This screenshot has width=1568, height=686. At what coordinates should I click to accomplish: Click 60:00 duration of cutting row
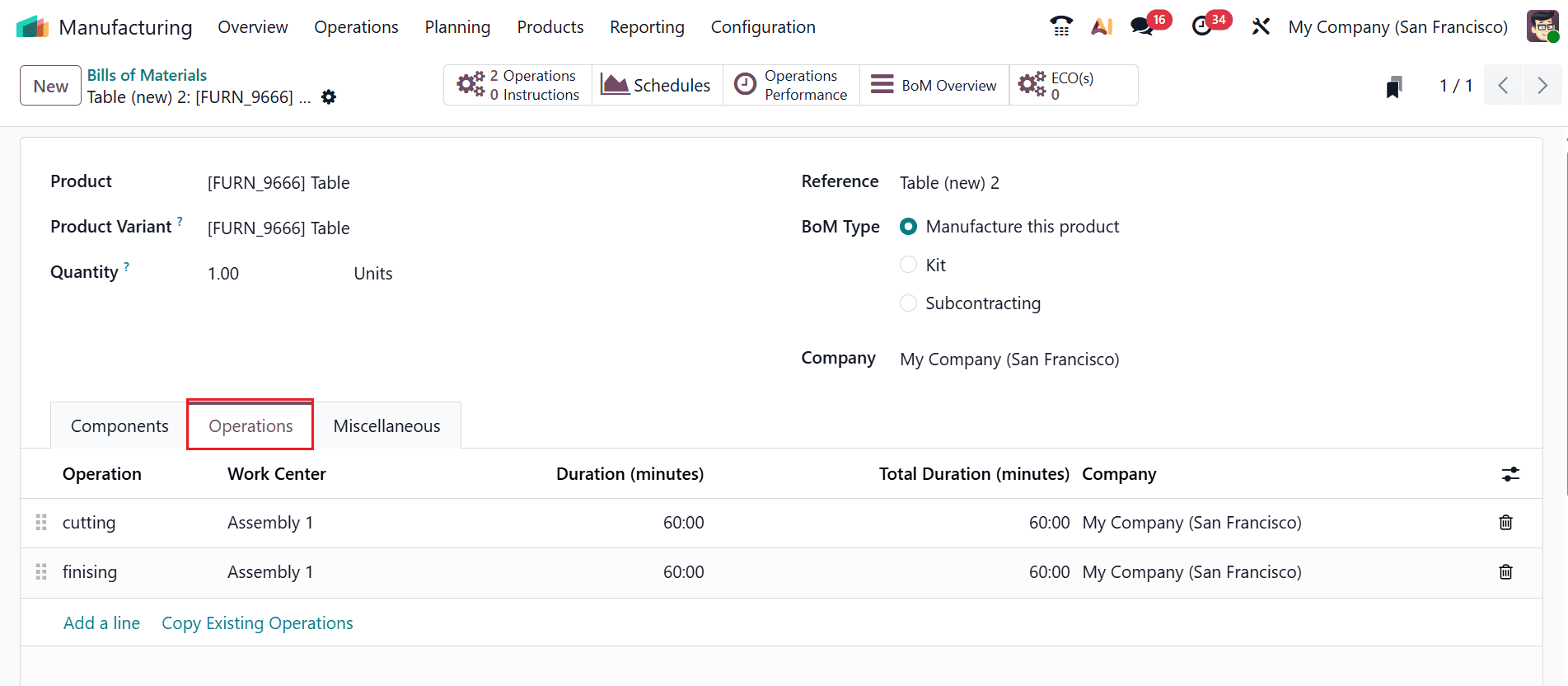(683, 523)
